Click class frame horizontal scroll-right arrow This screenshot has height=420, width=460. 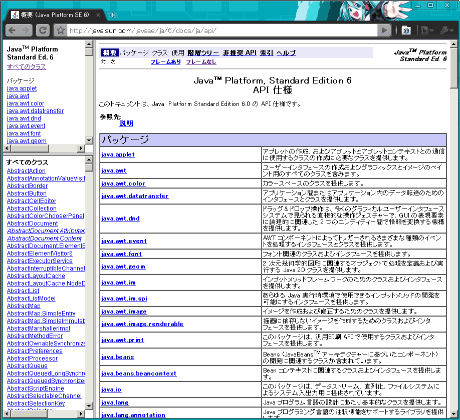[x=81, y=414]
